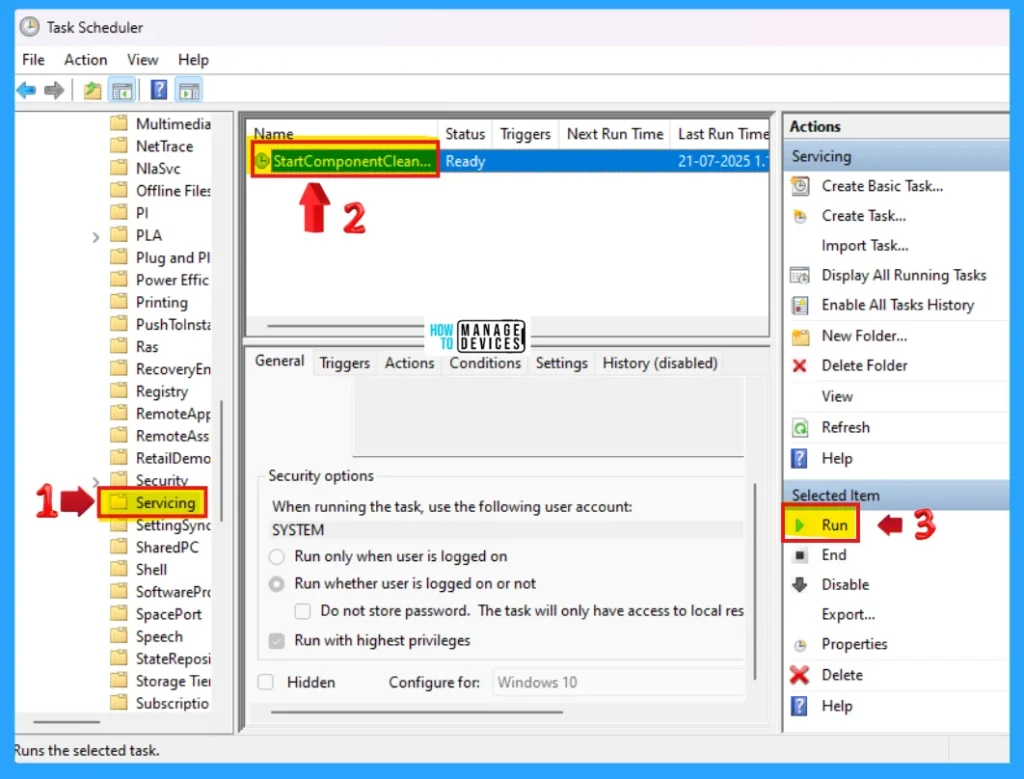Select Run only when user is logged on
The image size is (1024, 779).
tap(277, 556)
